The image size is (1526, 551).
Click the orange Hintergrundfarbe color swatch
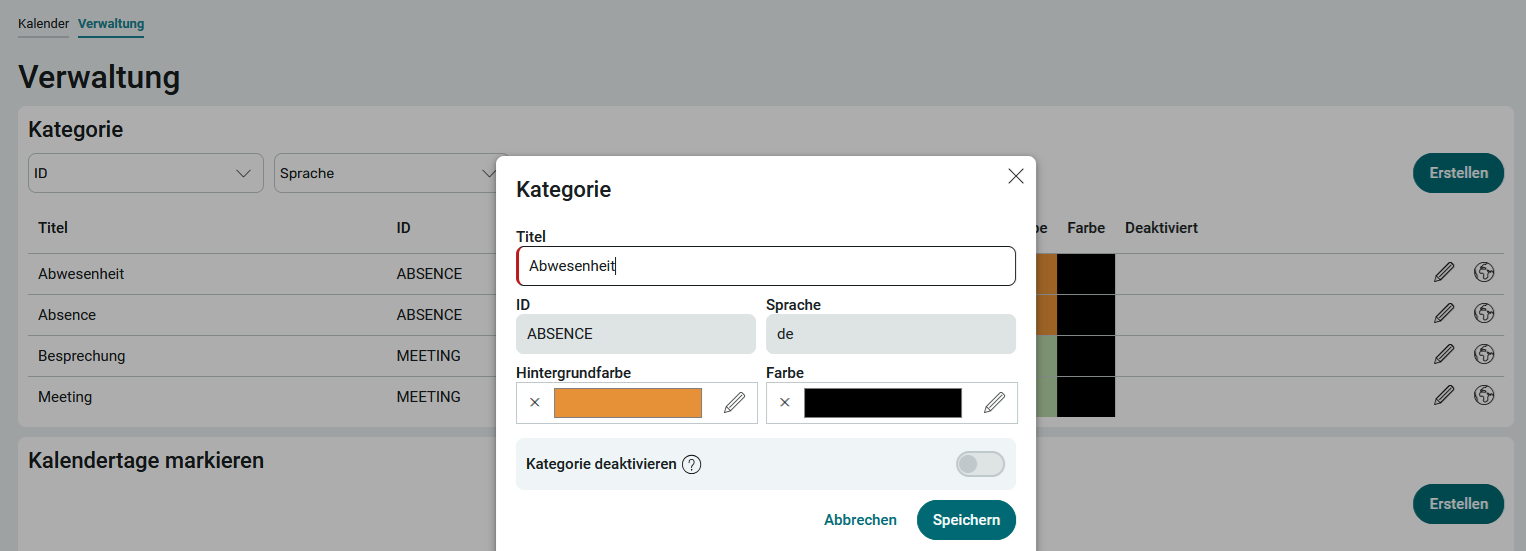pyautogui.click(x=628, y=403)
